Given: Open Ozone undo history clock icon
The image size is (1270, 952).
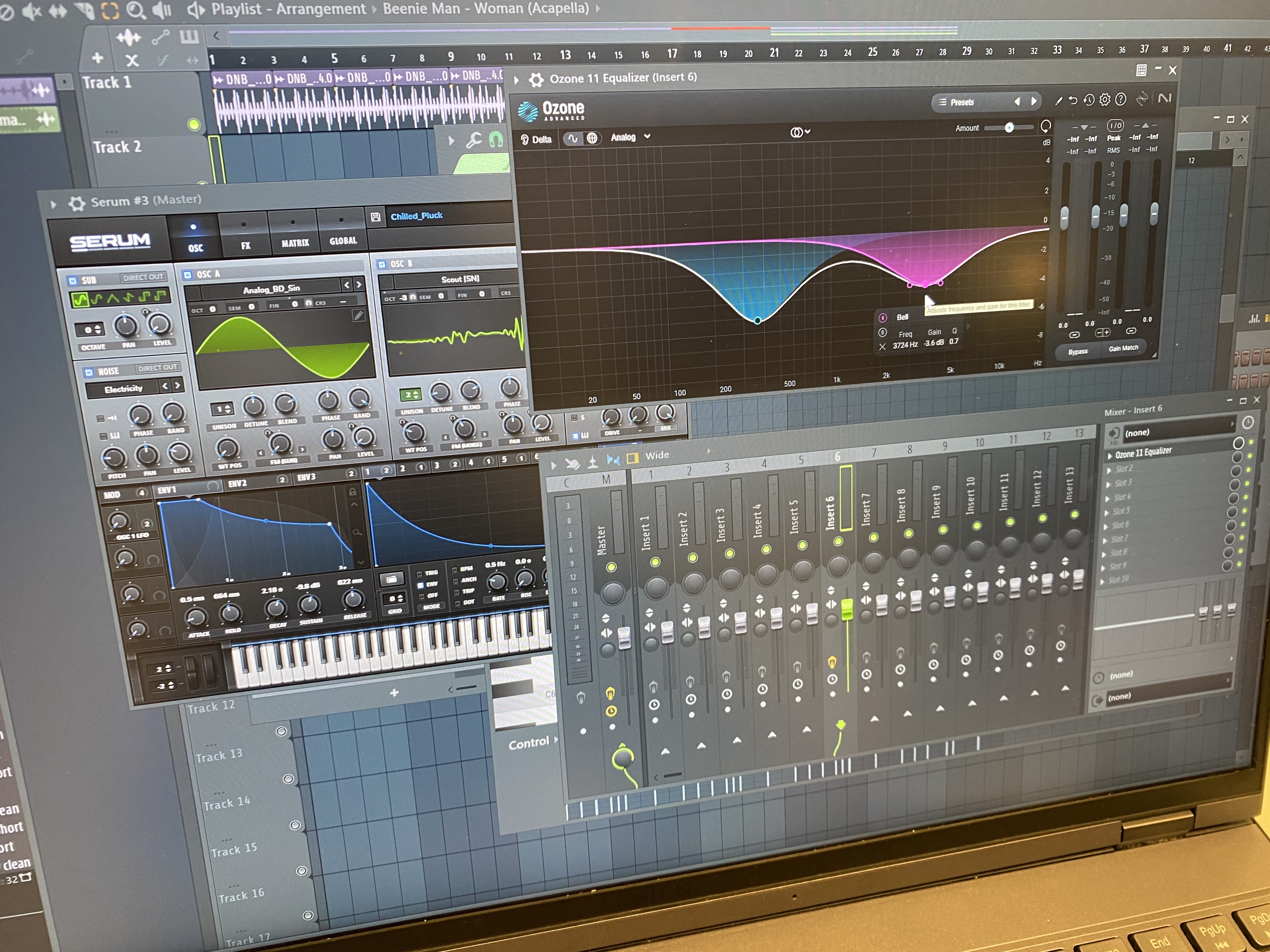Looking at the screenshot, I should pos(1089,100).
